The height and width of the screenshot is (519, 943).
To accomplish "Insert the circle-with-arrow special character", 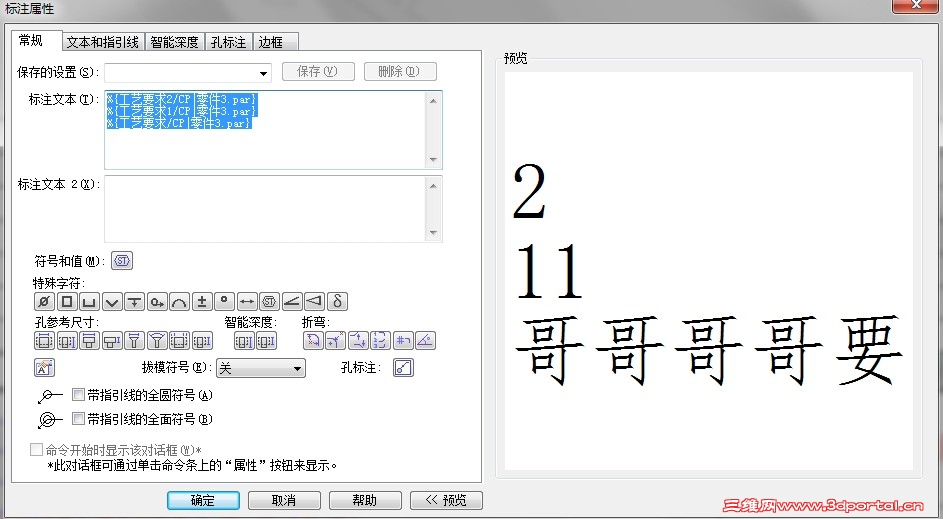I will (157, 301).
